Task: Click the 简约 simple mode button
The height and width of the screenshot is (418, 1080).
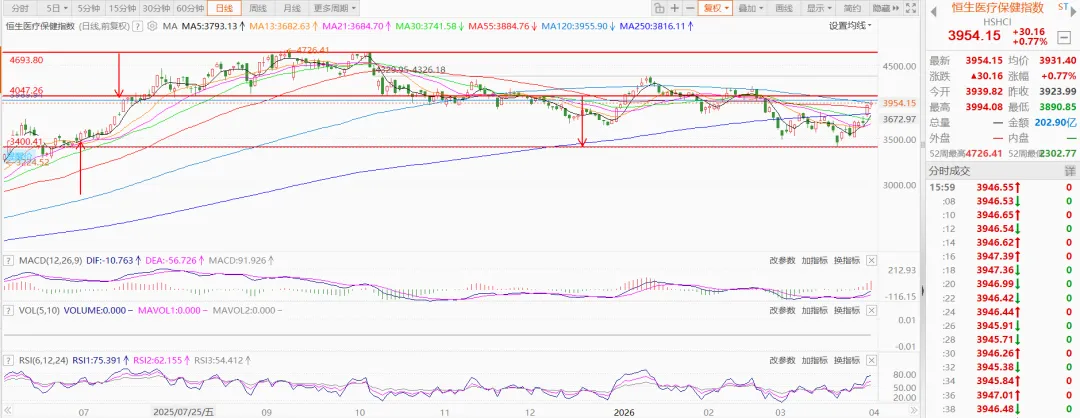Action: [x=852, y=8]
